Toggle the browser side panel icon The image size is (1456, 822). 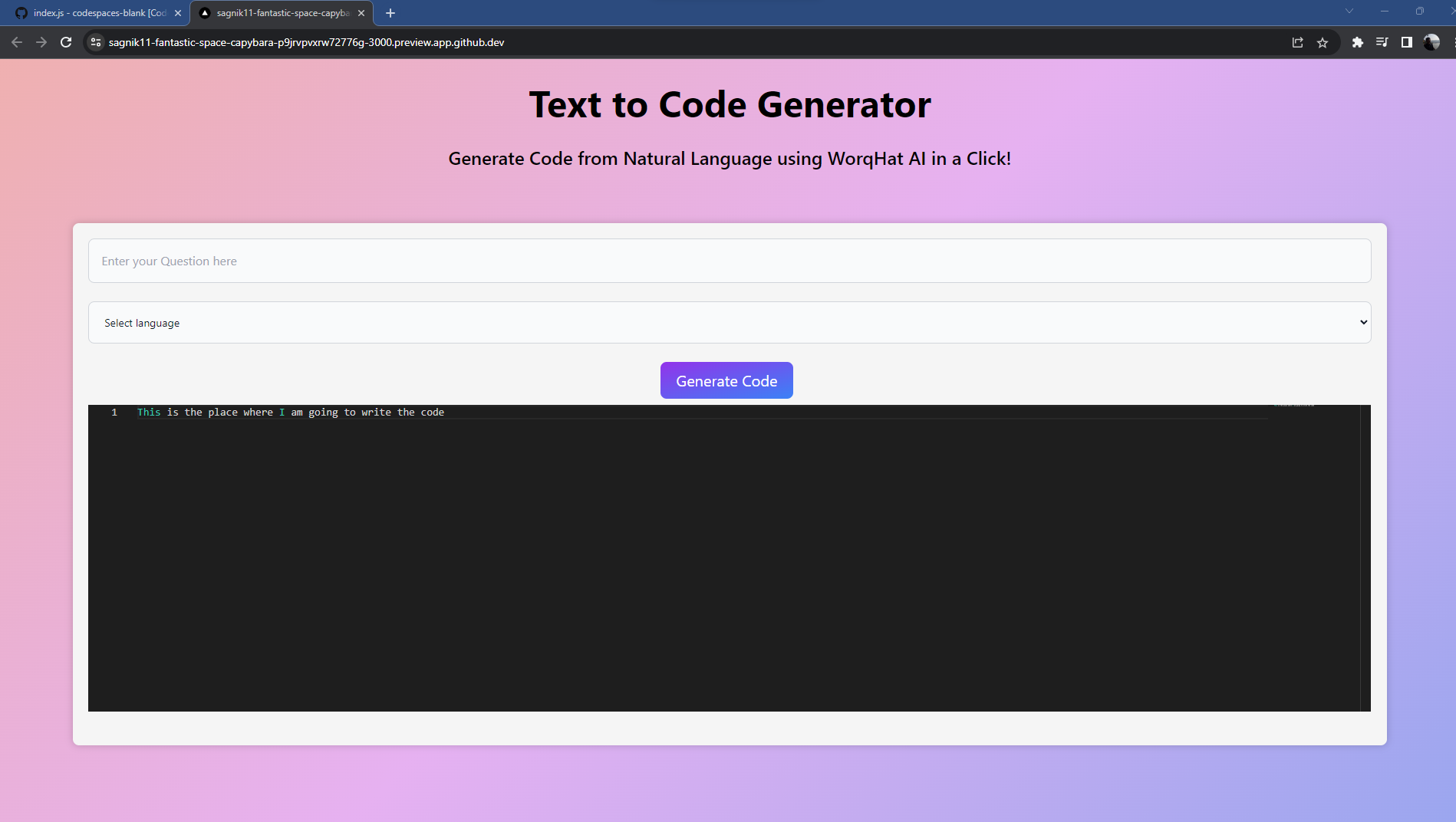1407,42
